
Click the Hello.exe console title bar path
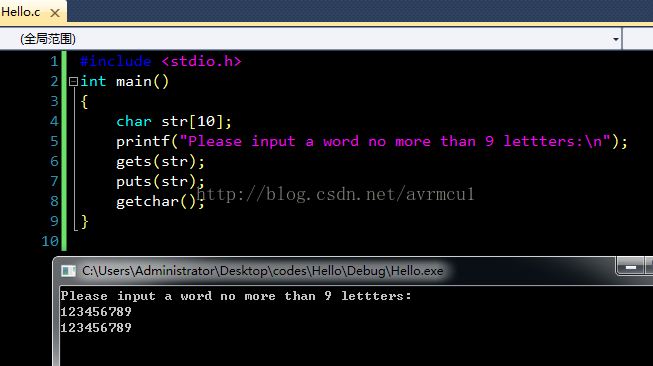(262, 271)
